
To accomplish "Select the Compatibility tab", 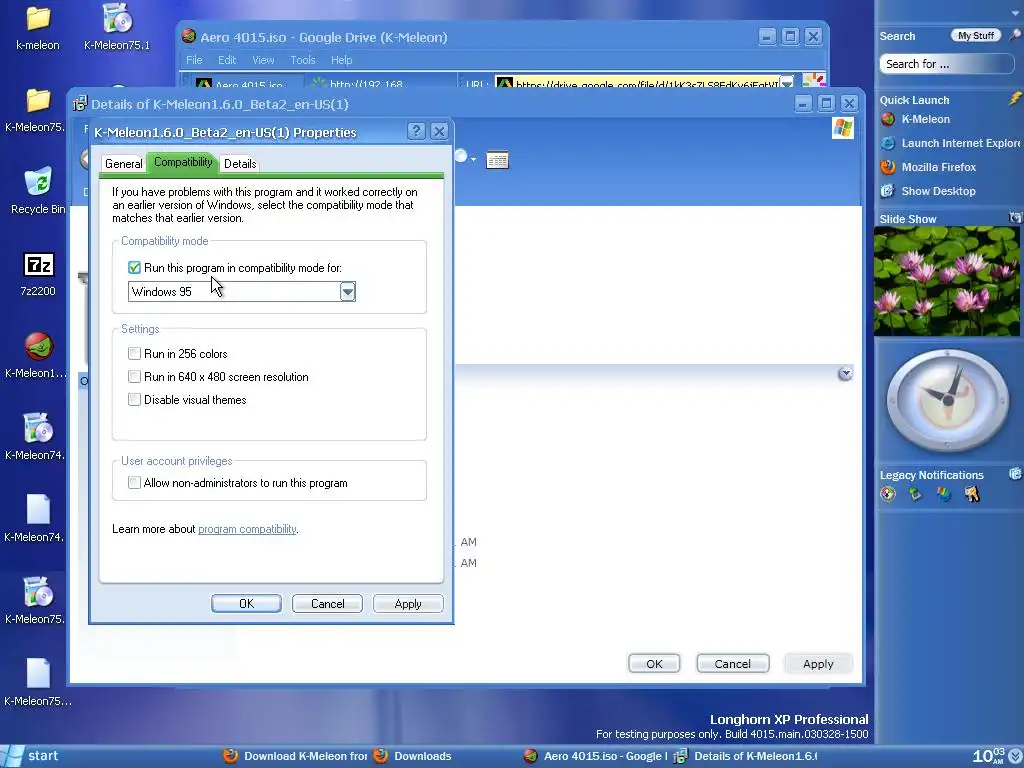I will 183,162.
